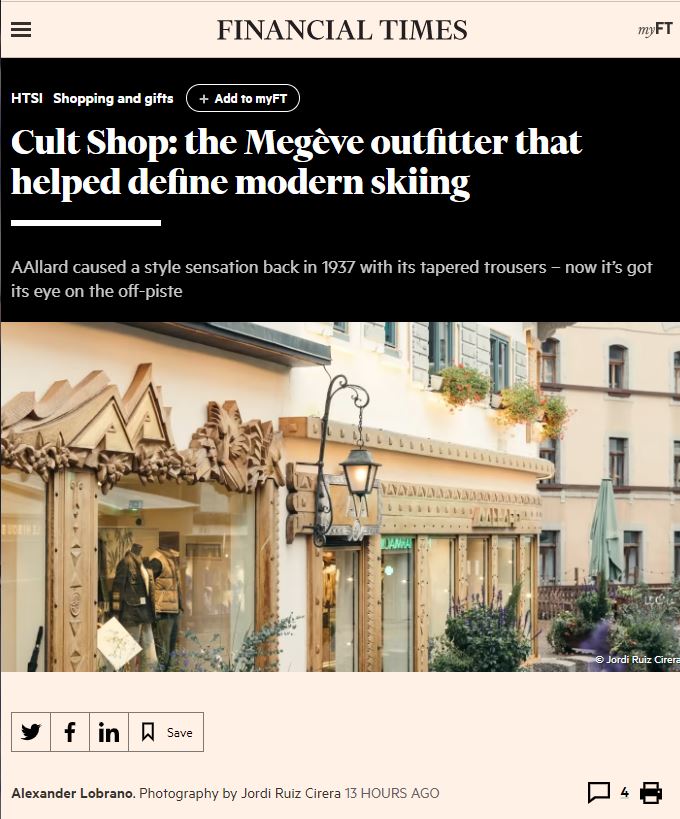680x819 pixels.
Task: Click the Jordi Ruiz Cirera image copyright credit
Action: tap(637, 659)
